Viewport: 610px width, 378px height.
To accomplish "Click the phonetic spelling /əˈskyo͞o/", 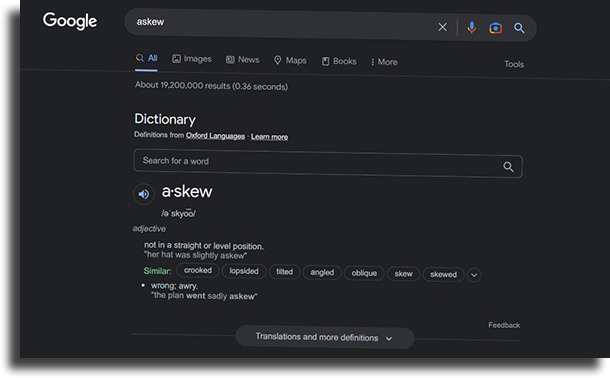I will pos(179,213).
